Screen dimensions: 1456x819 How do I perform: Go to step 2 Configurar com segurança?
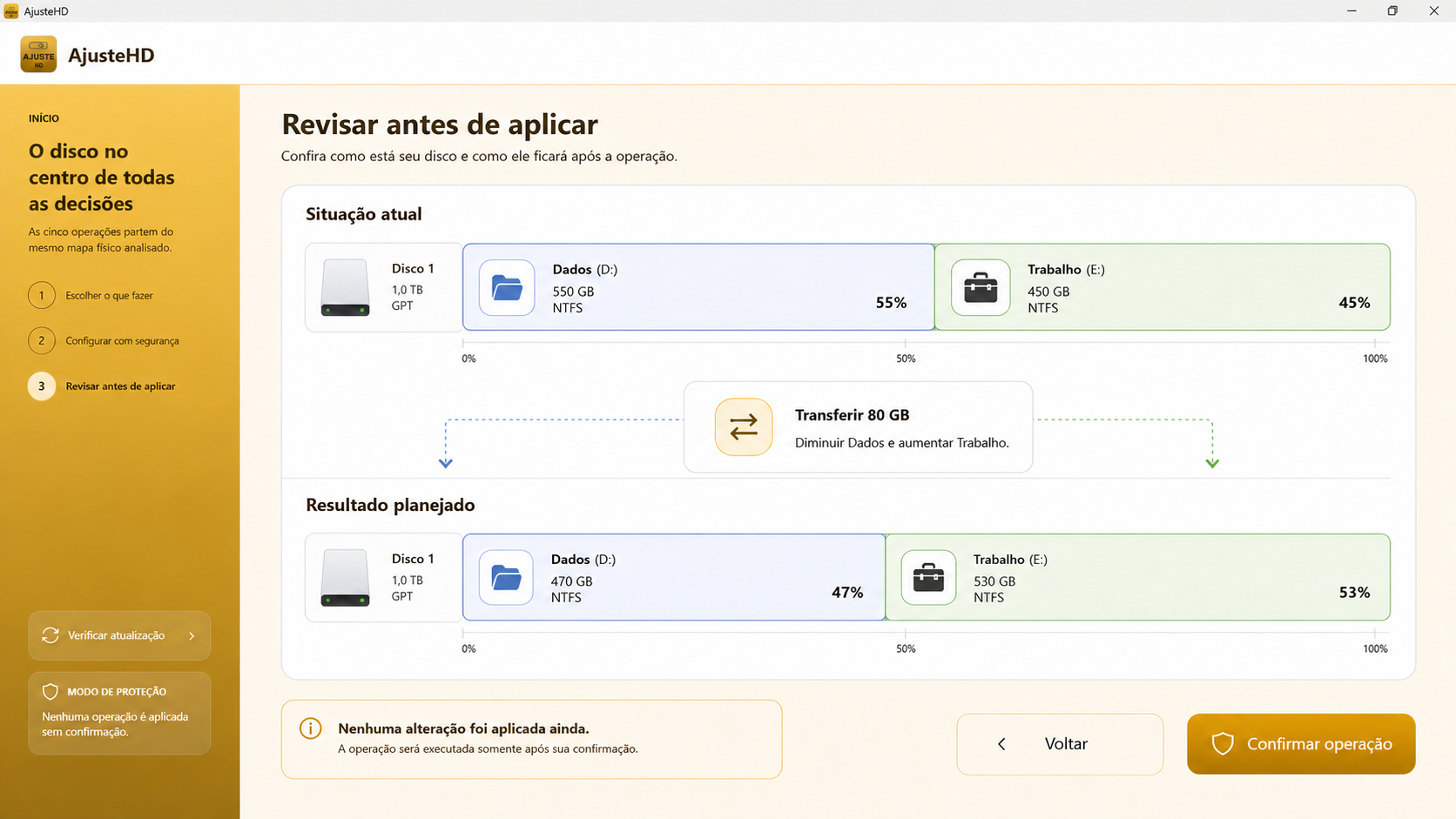point(104,340)
